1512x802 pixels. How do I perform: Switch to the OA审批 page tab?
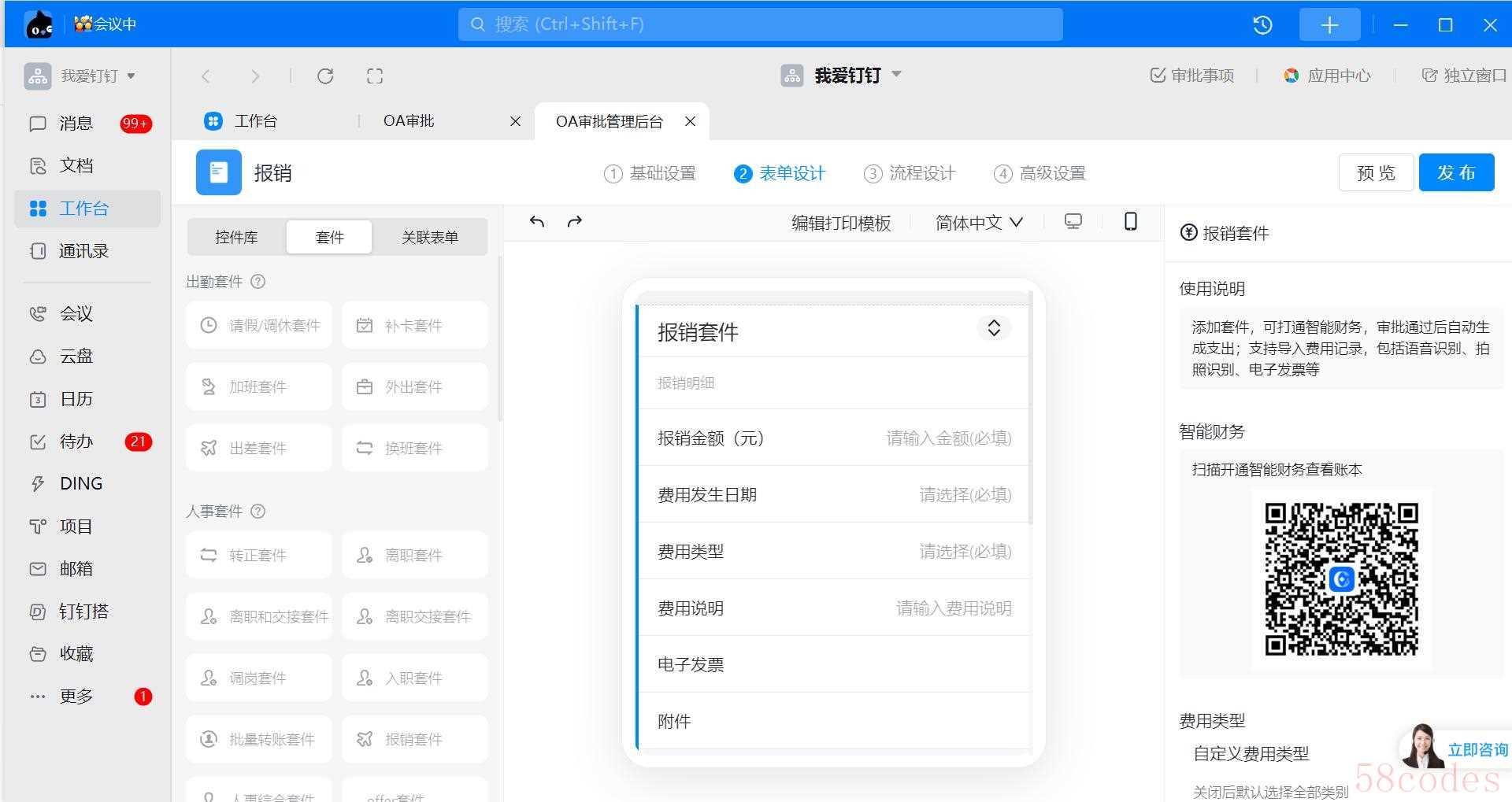[x=409, y=121]
